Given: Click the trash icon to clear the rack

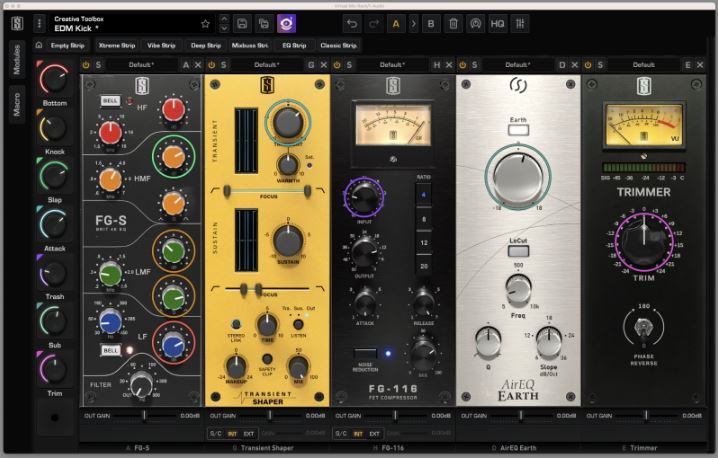Looking at the screenshot, I should (x=453, y=23).
